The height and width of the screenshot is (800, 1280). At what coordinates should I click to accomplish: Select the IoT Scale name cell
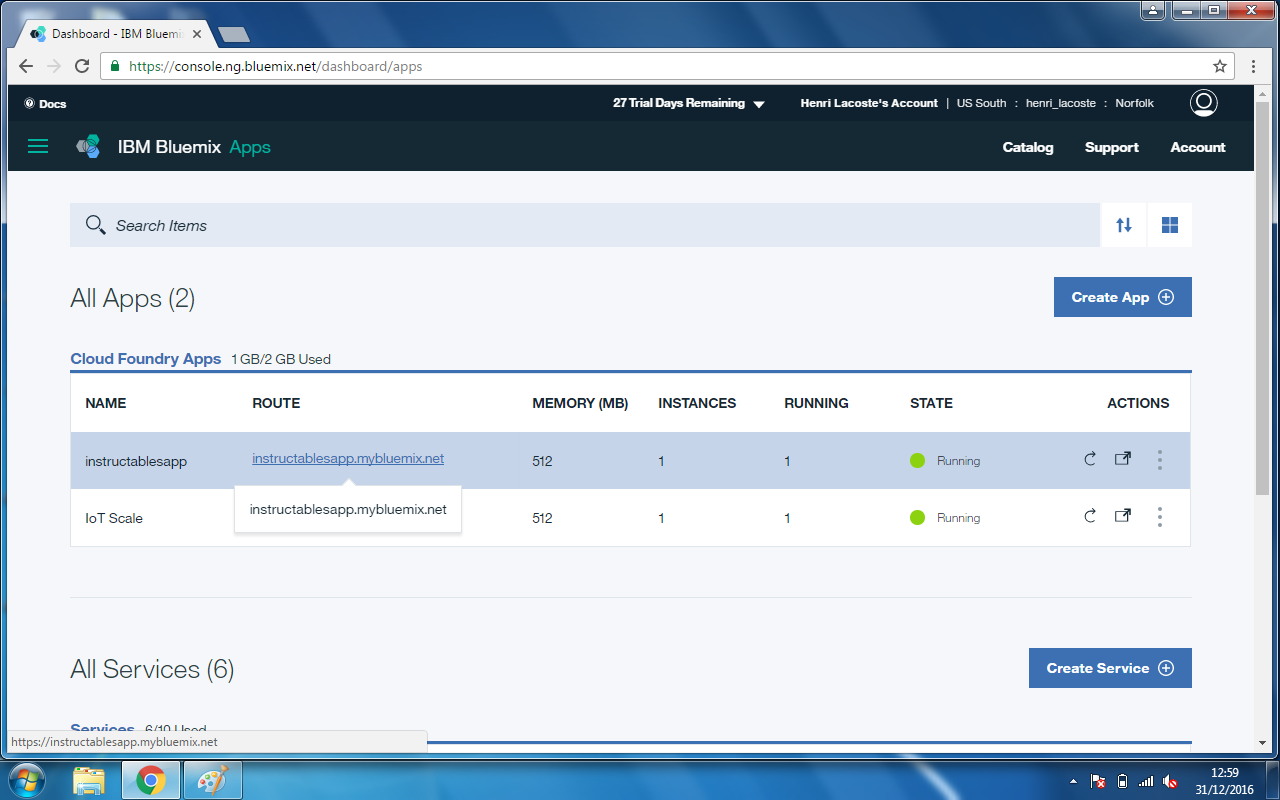(114, 518)
